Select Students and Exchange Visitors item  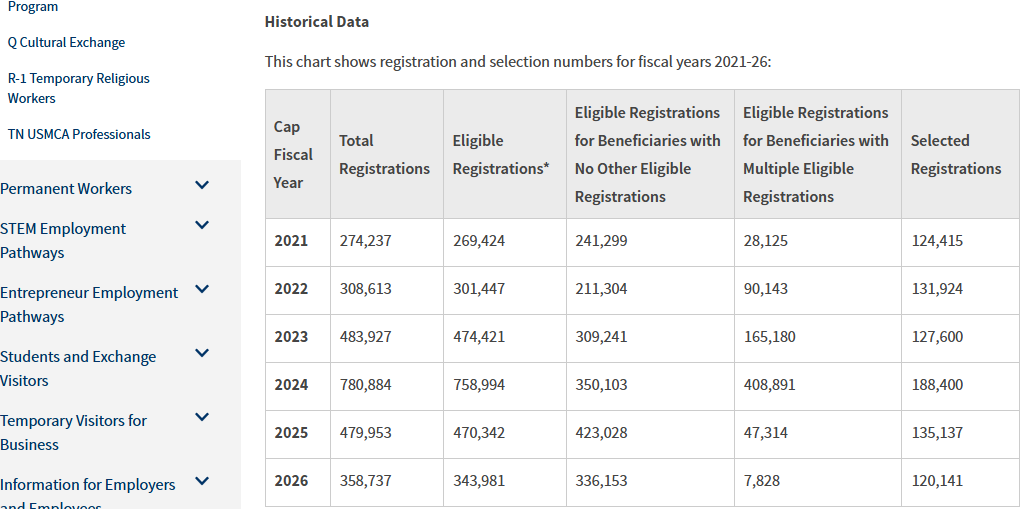(78, 368)
